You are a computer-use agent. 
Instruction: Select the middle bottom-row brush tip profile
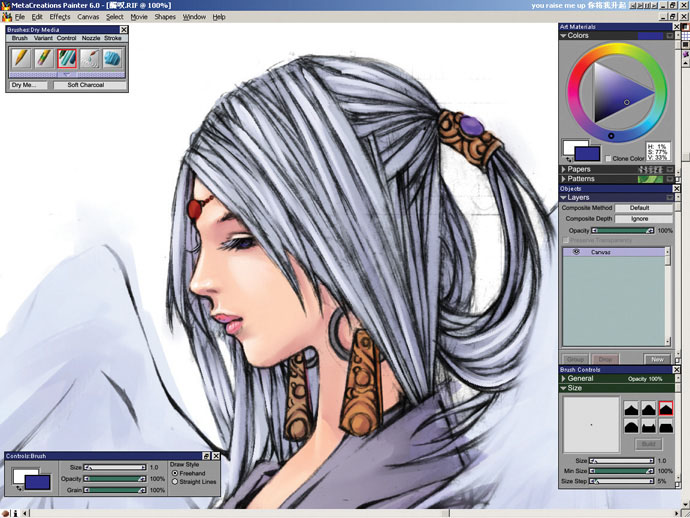pos(649,426)
